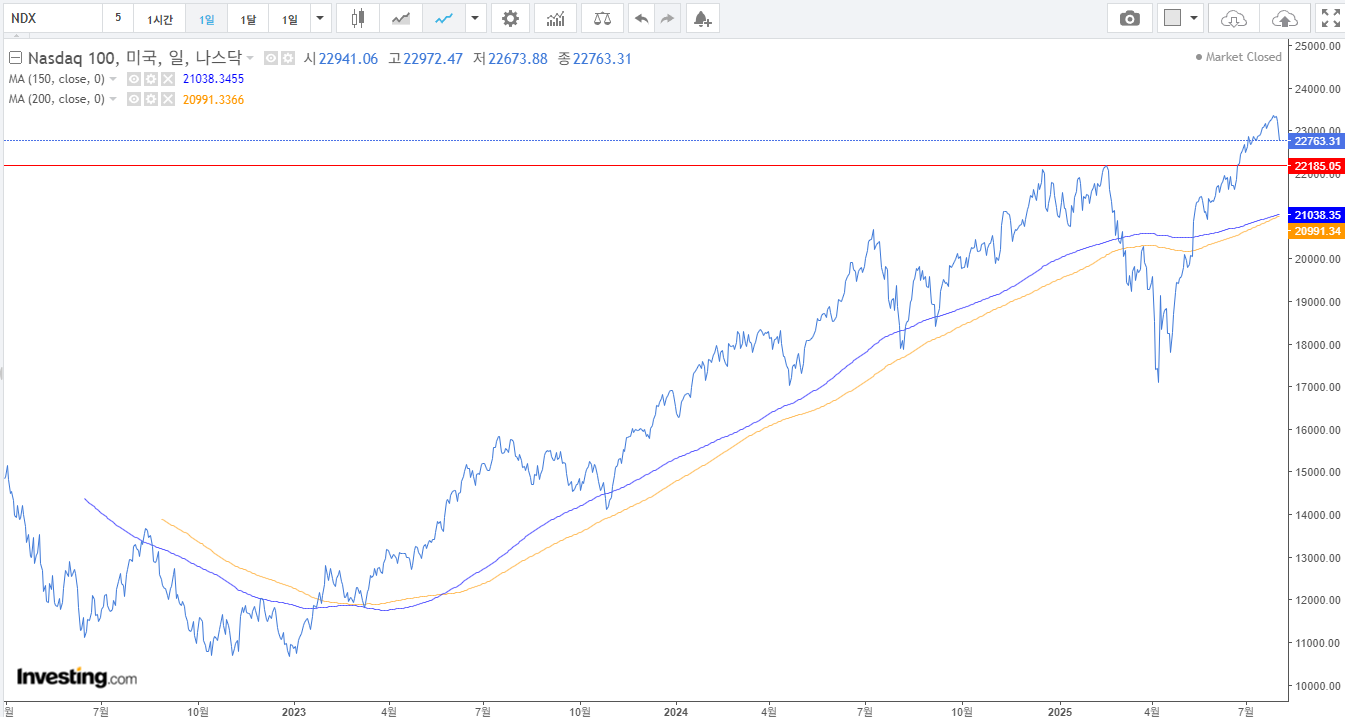This screenshot has width=1345, height=717.
Task: Click the close price 22763.31 in legend
Action: click(x=602, y=59)
